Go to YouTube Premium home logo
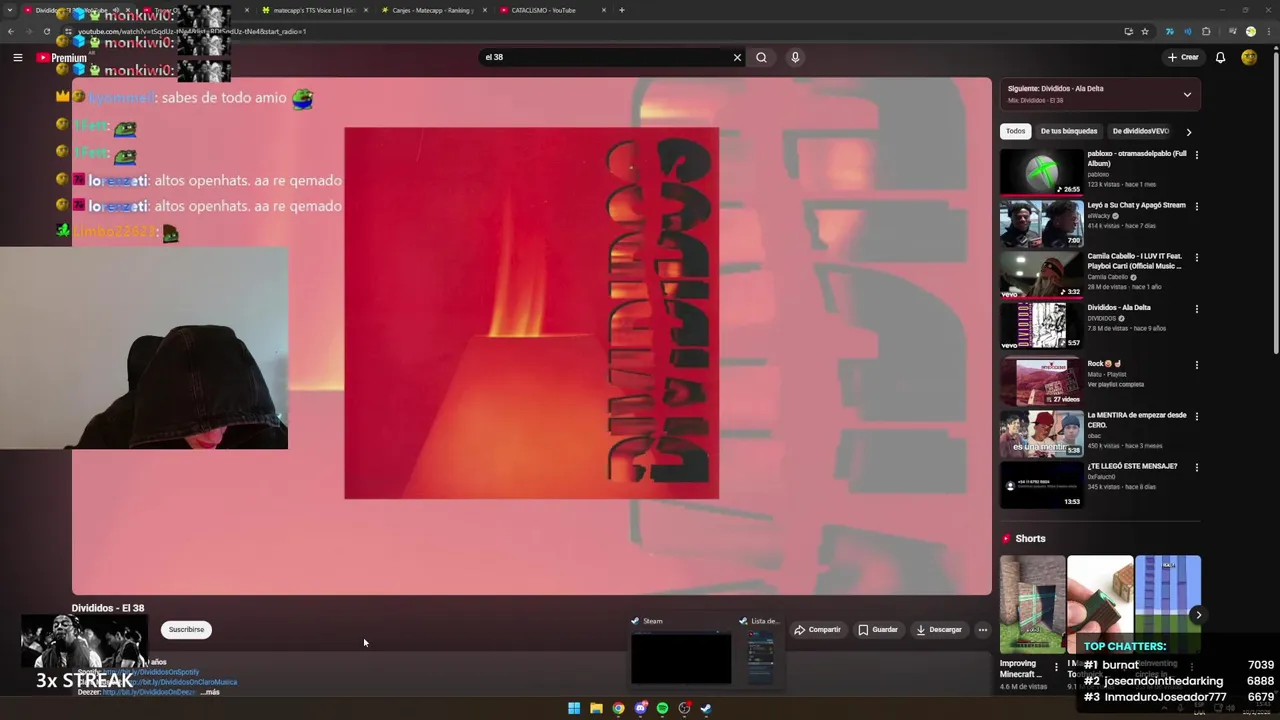This screenshot has width=1280, height=720. pyautogui.click(x=62, y=58)
